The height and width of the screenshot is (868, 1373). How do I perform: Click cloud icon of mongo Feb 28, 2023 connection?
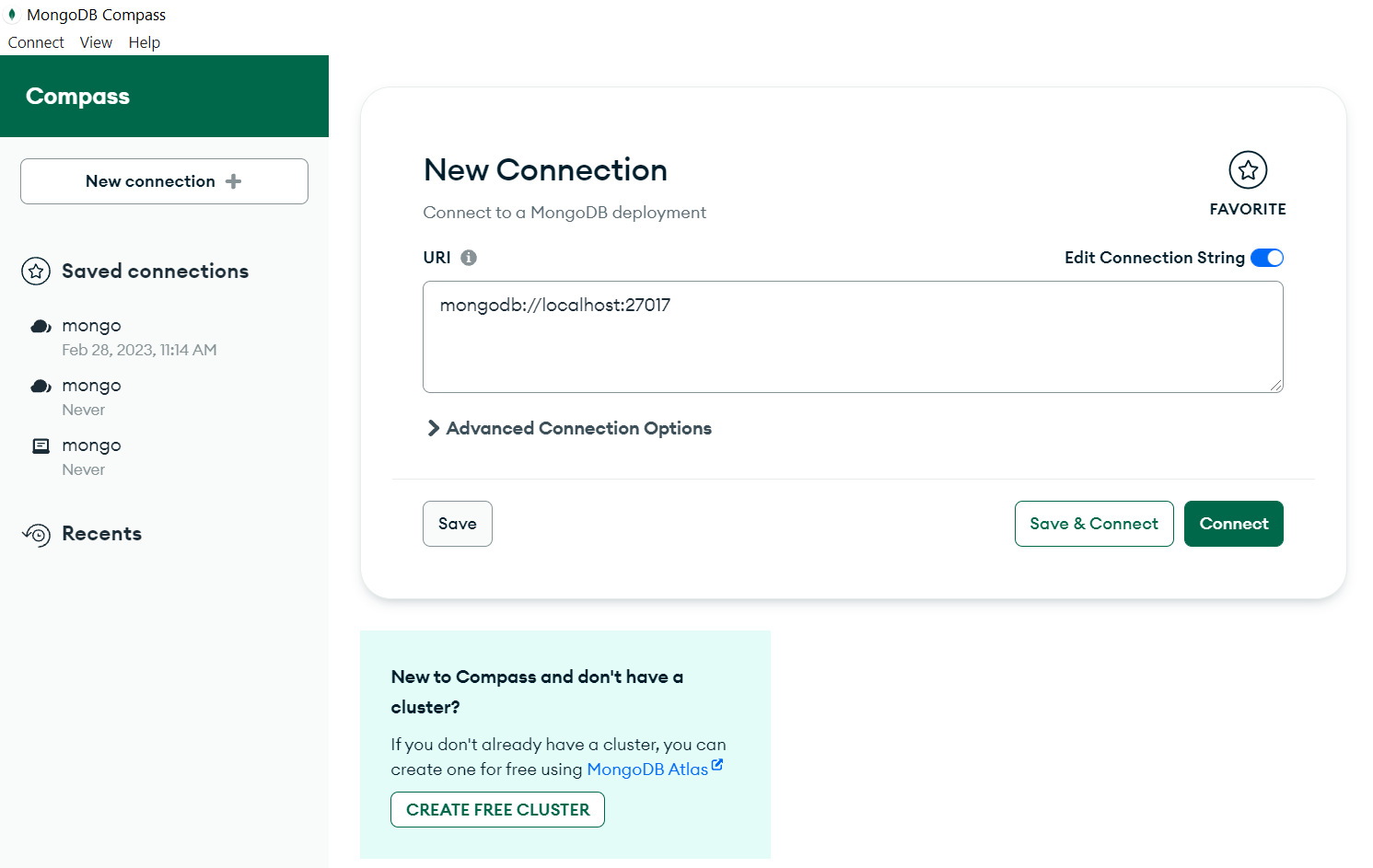[41, 326]
